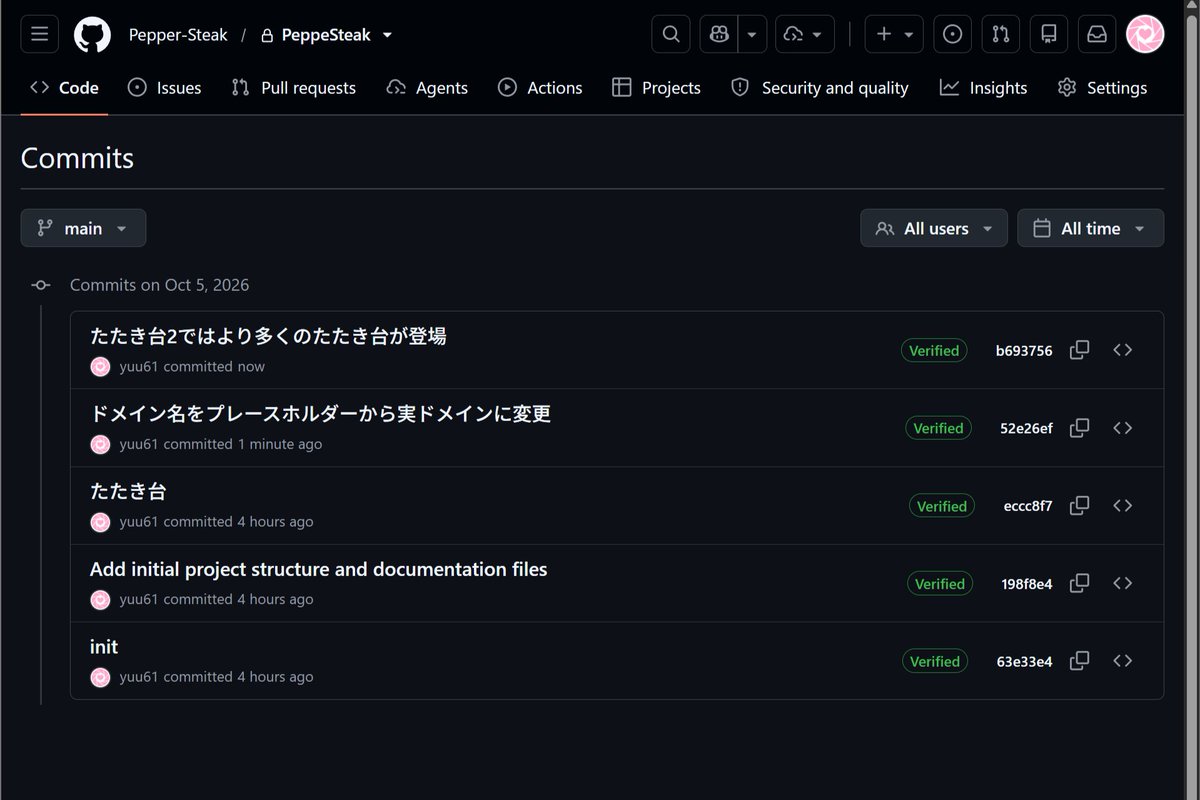This screenshot has width=1200, height=800.
Task: Open the Settings tab
Action: pyautogui.click(x=1102, y=88)
